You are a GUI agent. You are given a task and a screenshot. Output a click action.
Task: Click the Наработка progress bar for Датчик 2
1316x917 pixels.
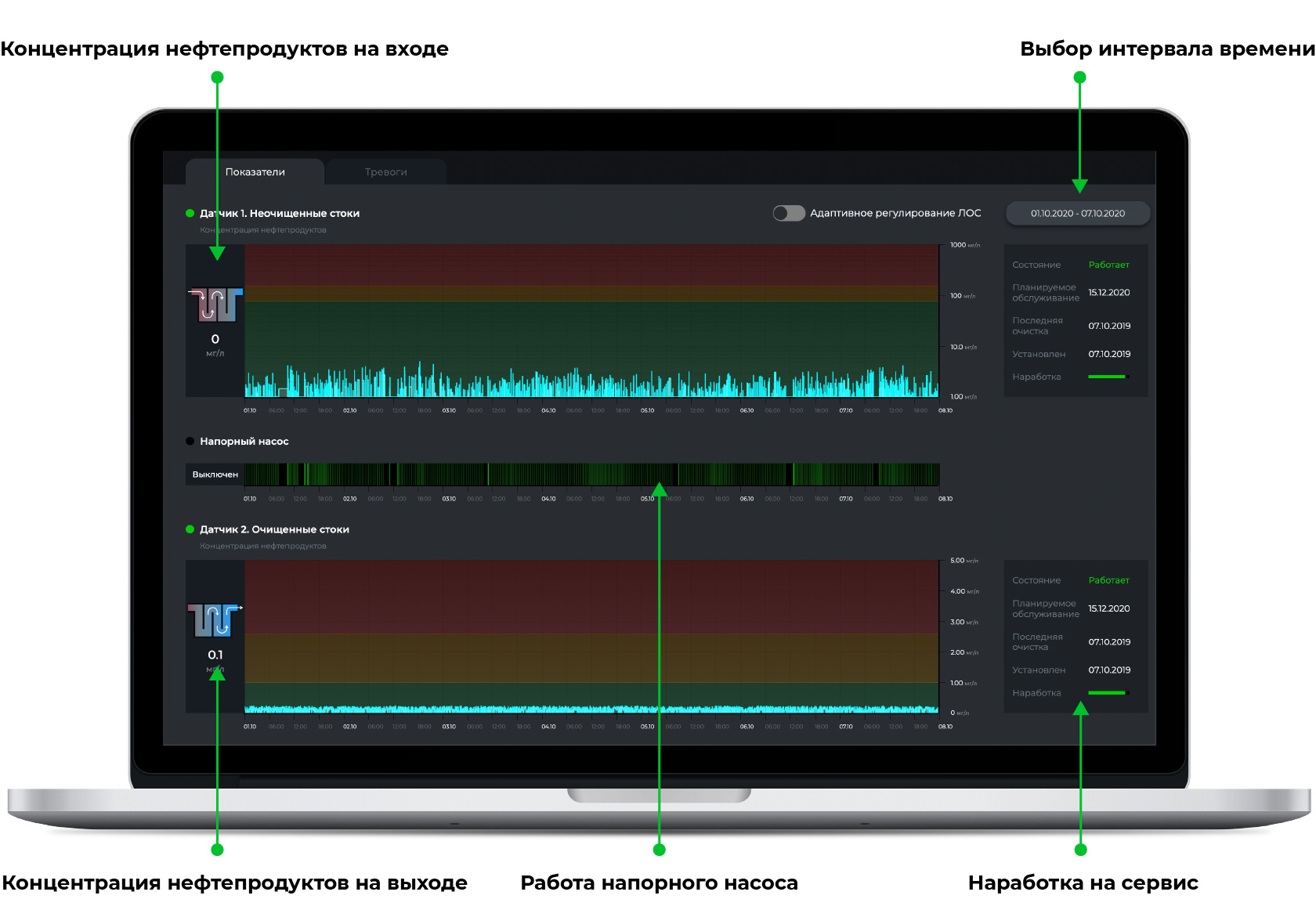(1107, 693)
